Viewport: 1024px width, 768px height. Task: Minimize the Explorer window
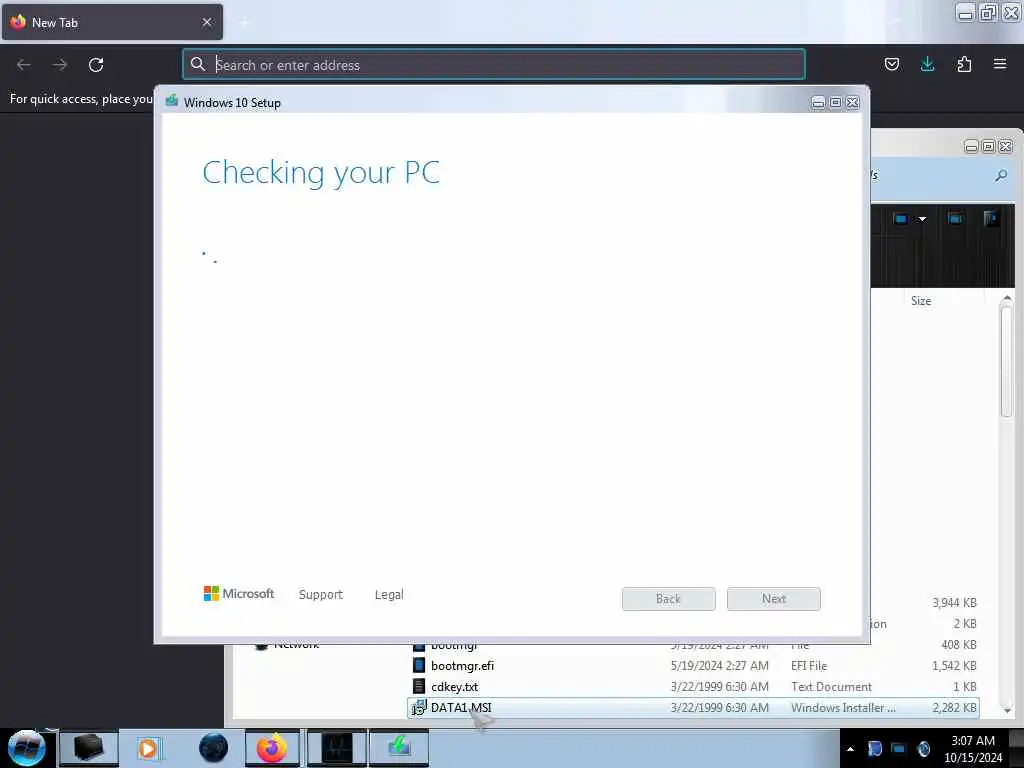pos(971,147)
